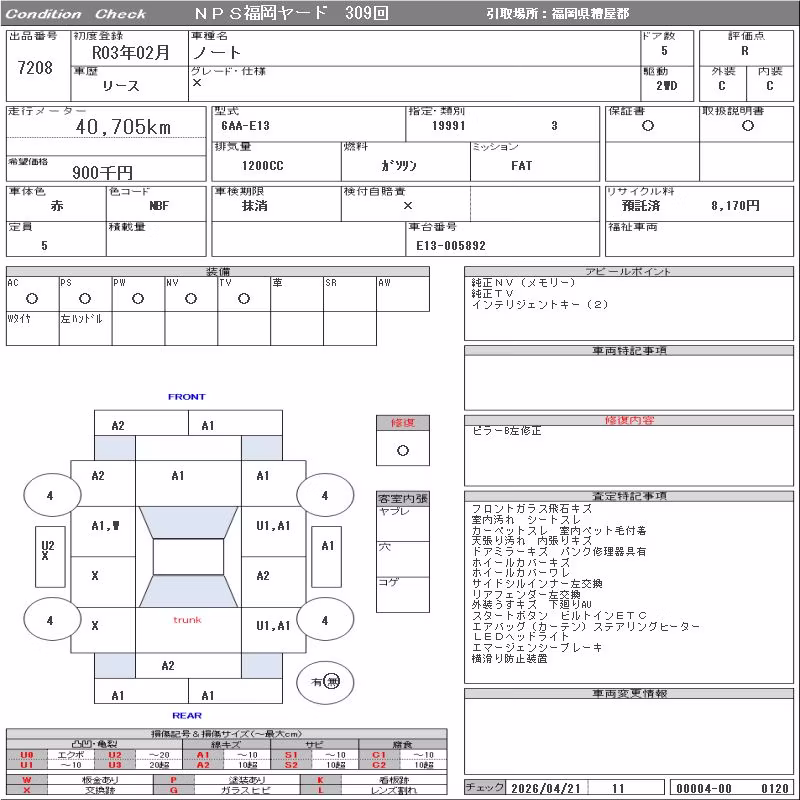Click the TV equipment circle mark
Screen dimensions: 800x800
point(244,299)
